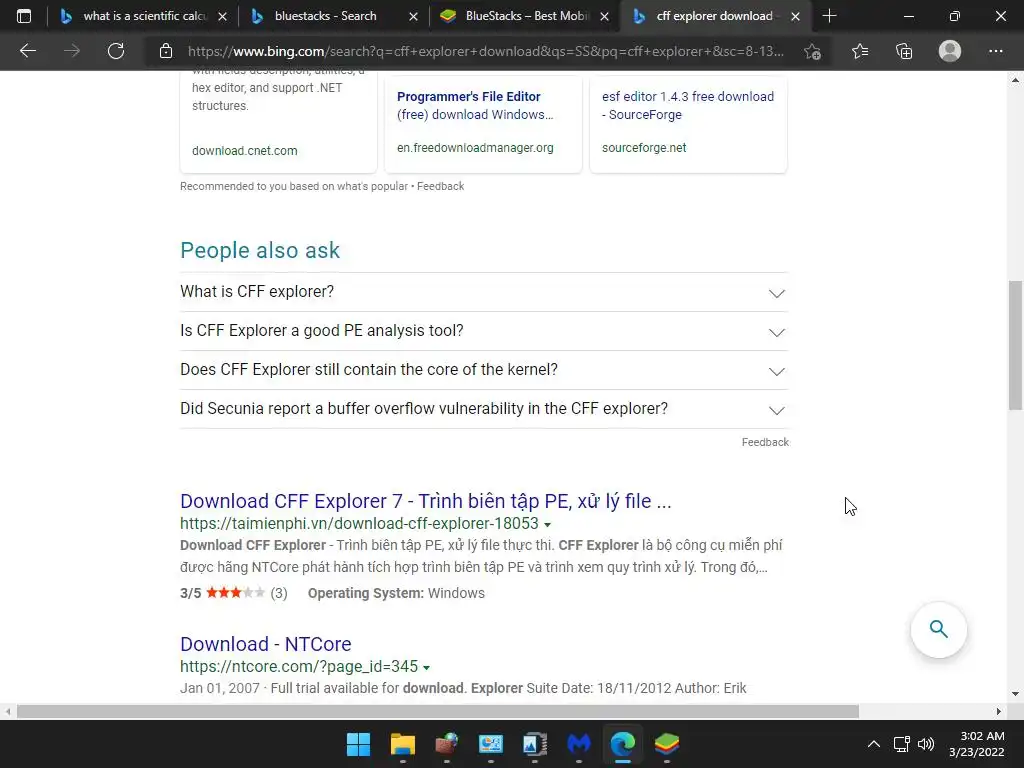Click the horizontal scrollbar thumb

[x=438, y=711]
